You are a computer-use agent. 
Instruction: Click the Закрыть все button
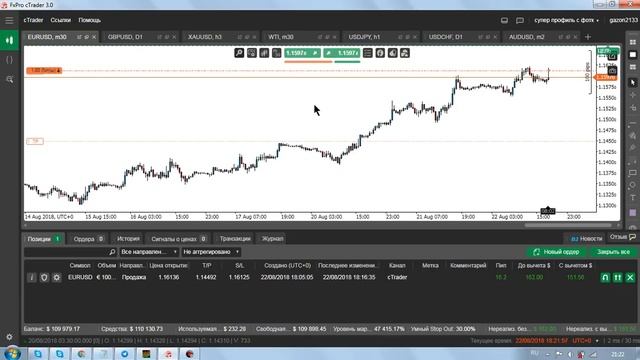(613, 252)
